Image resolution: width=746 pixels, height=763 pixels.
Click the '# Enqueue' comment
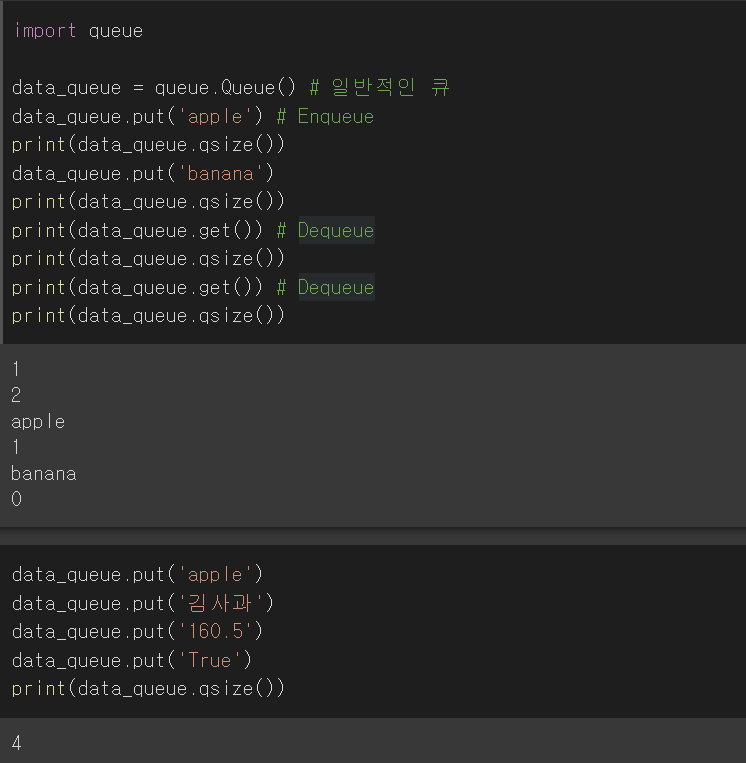point(325,117)
